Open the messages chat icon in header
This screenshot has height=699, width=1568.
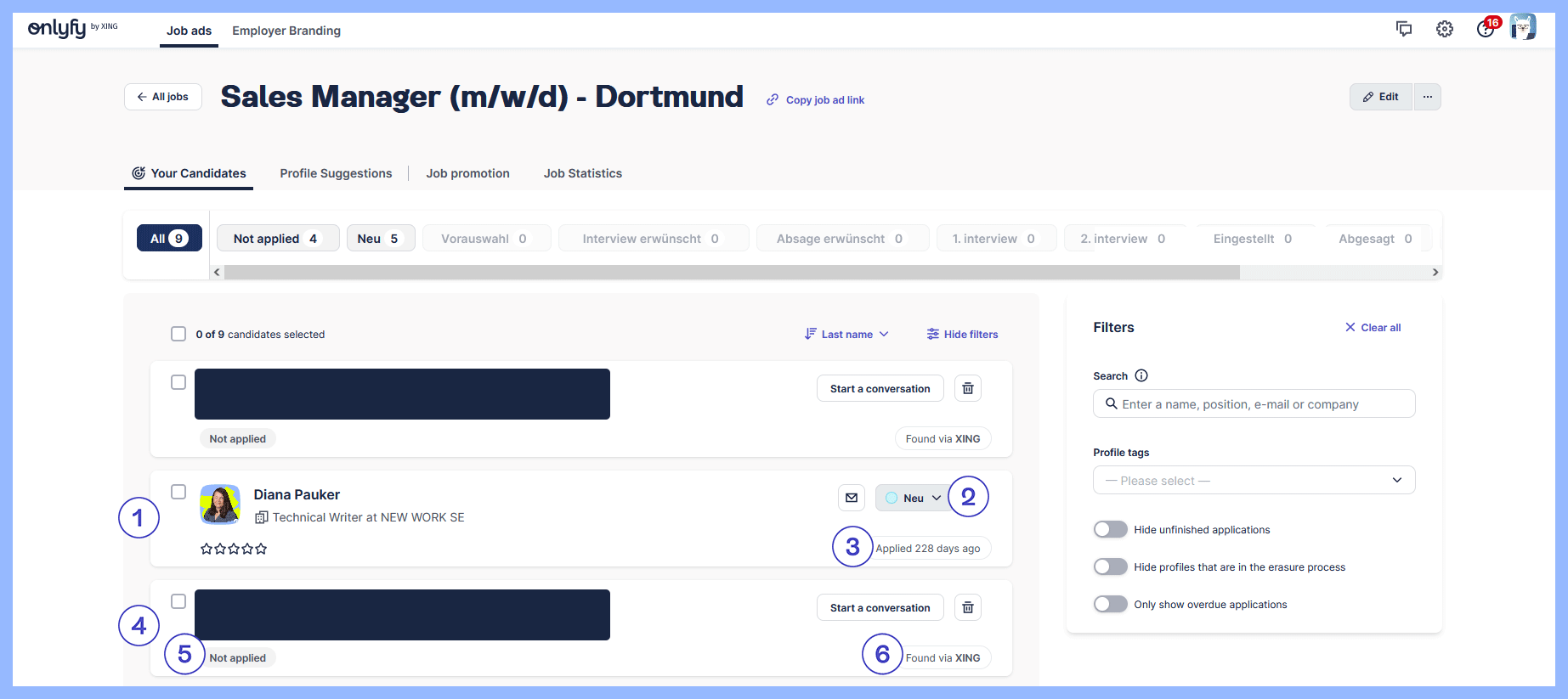(x=1403, y=29)
